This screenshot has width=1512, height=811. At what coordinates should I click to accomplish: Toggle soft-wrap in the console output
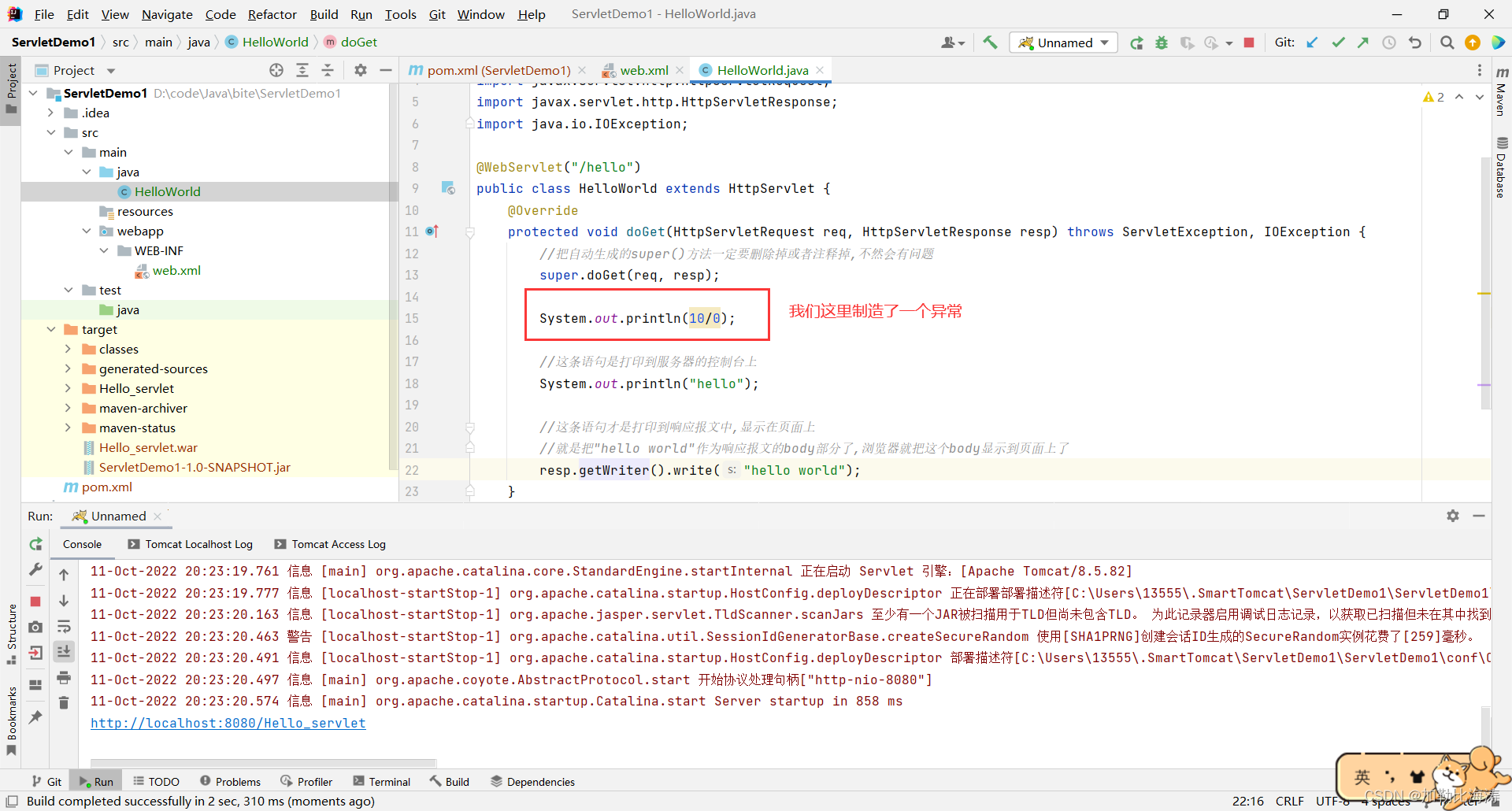pyautogui.click(x=64, y=628)
